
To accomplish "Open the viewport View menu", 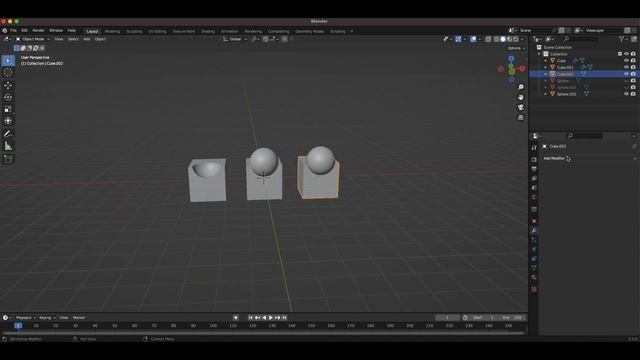I will pyautogui.click(x=59, y=39).
